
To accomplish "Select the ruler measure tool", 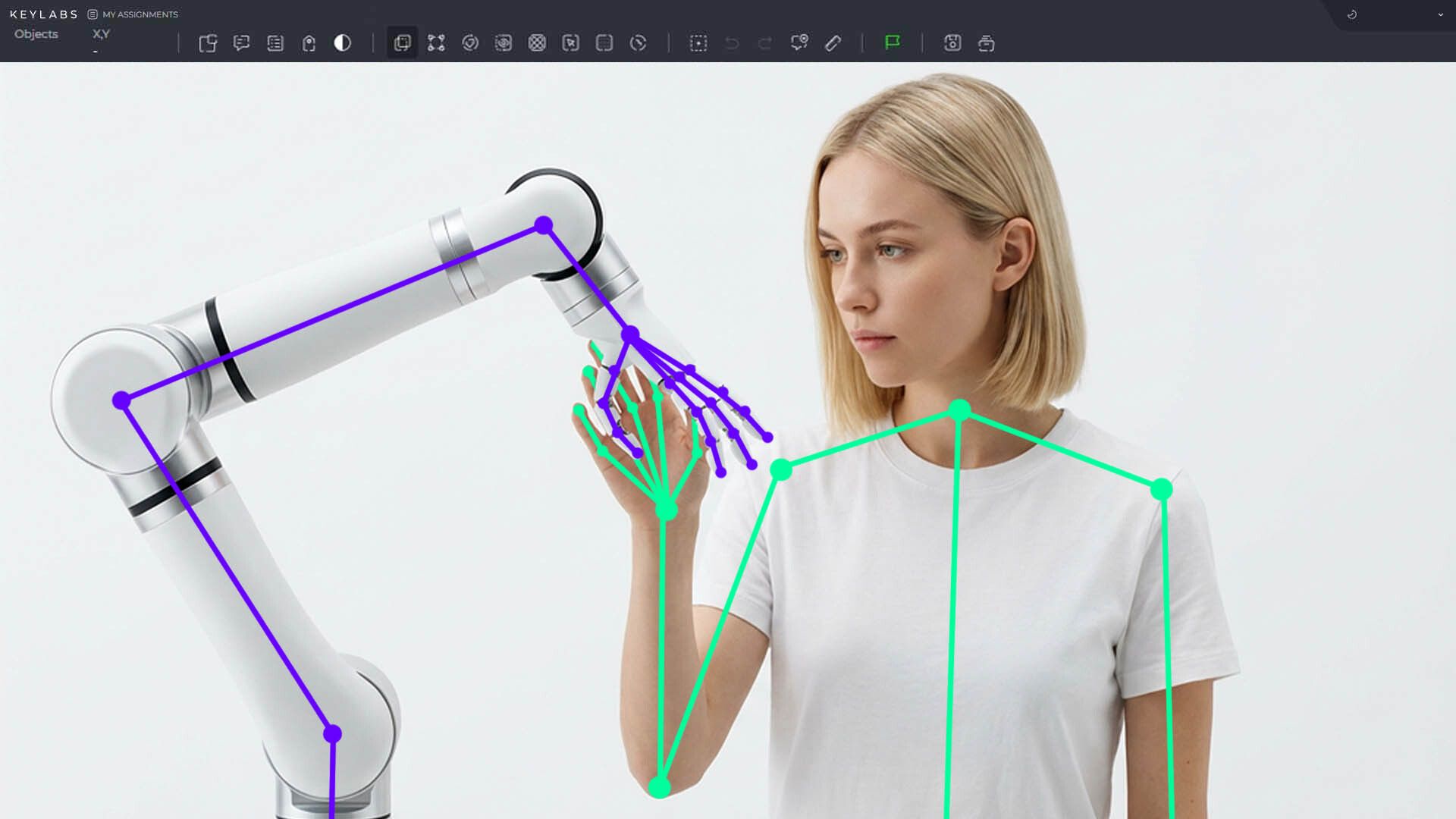I will click(833, 43).
